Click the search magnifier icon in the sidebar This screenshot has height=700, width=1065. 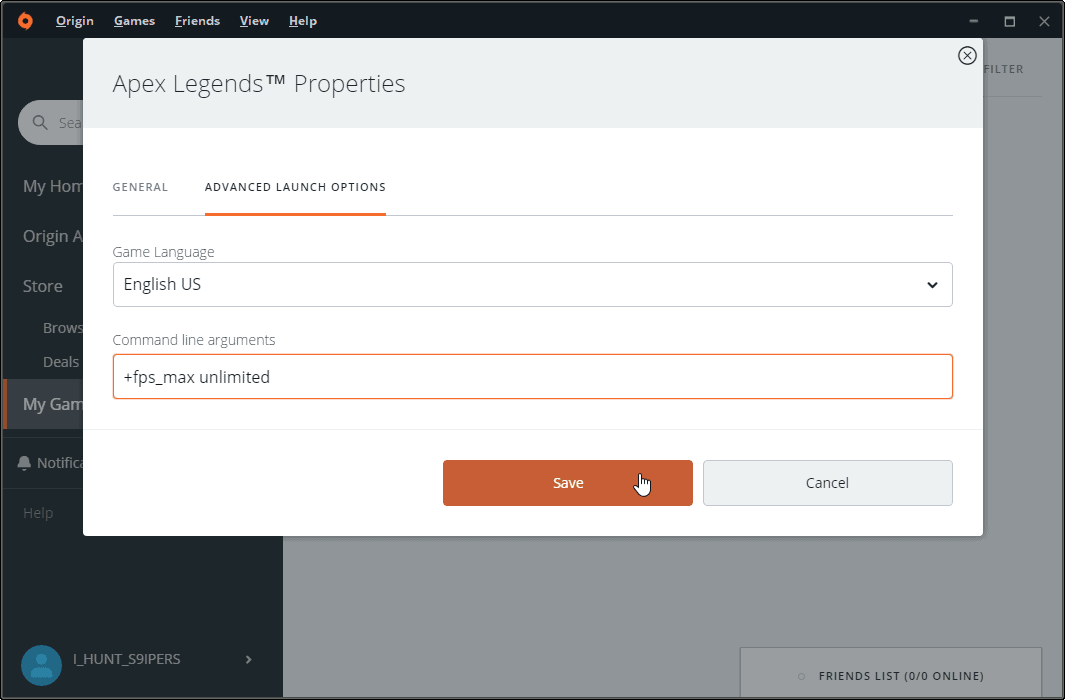click(40, 122)
